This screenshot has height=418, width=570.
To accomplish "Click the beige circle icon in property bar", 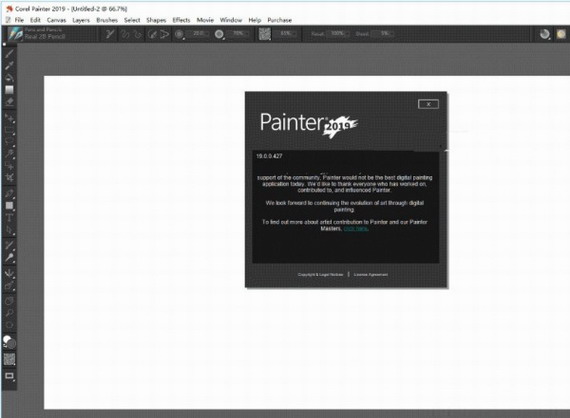I will coord(561,34).
